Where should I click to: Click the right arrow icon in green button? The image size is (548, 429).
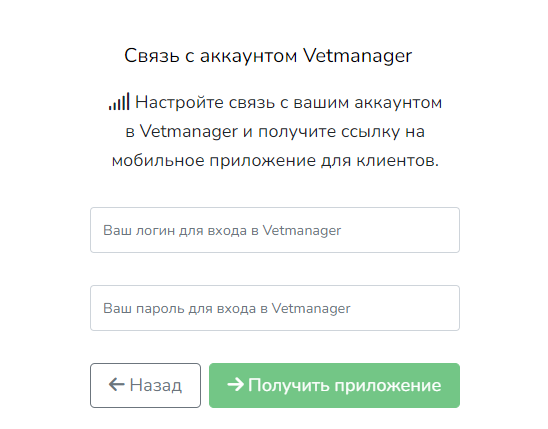tap(235, 385)
